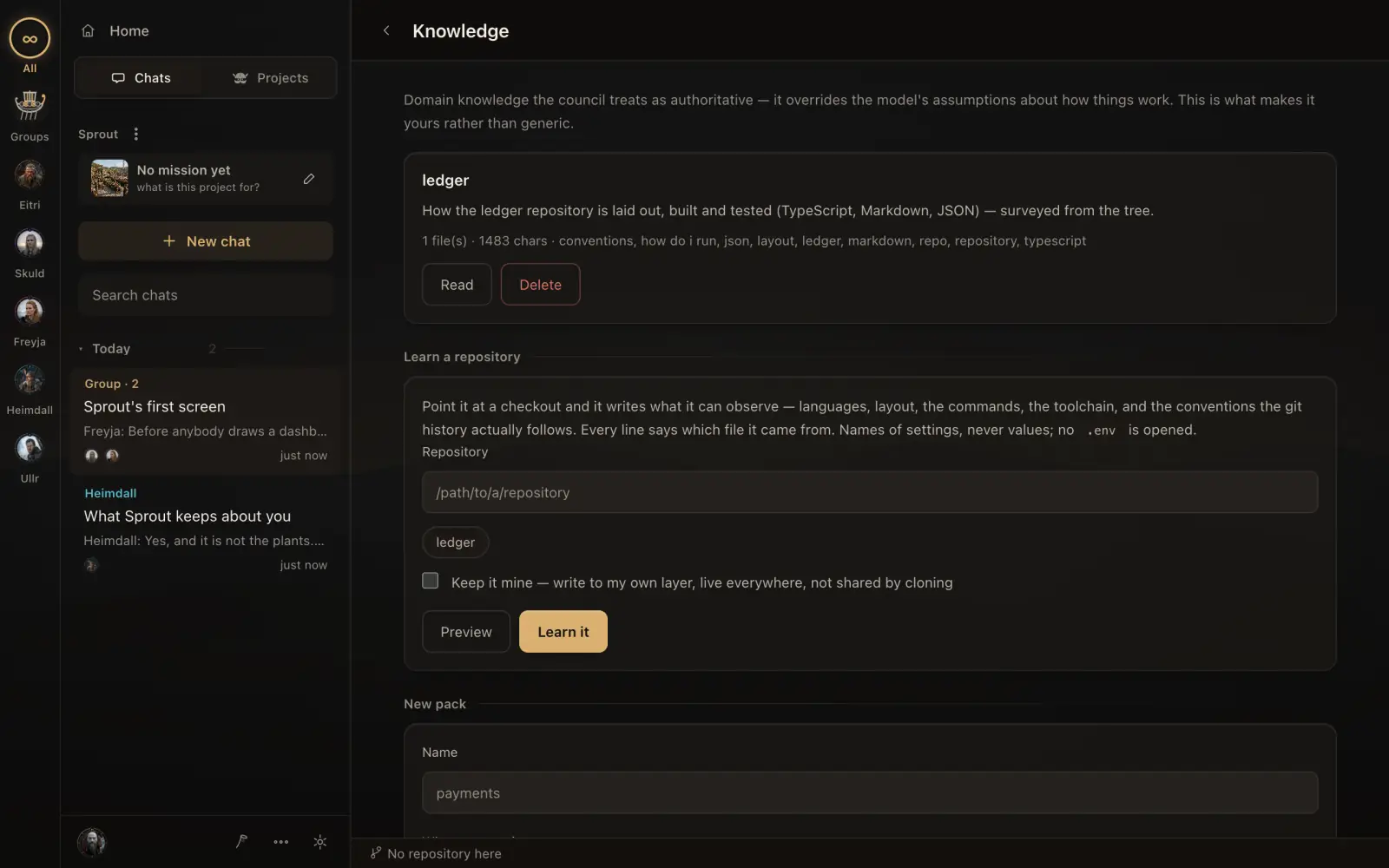1389x868 pixels.
Task: Go to Home via house icon
Action: point(88,31)
